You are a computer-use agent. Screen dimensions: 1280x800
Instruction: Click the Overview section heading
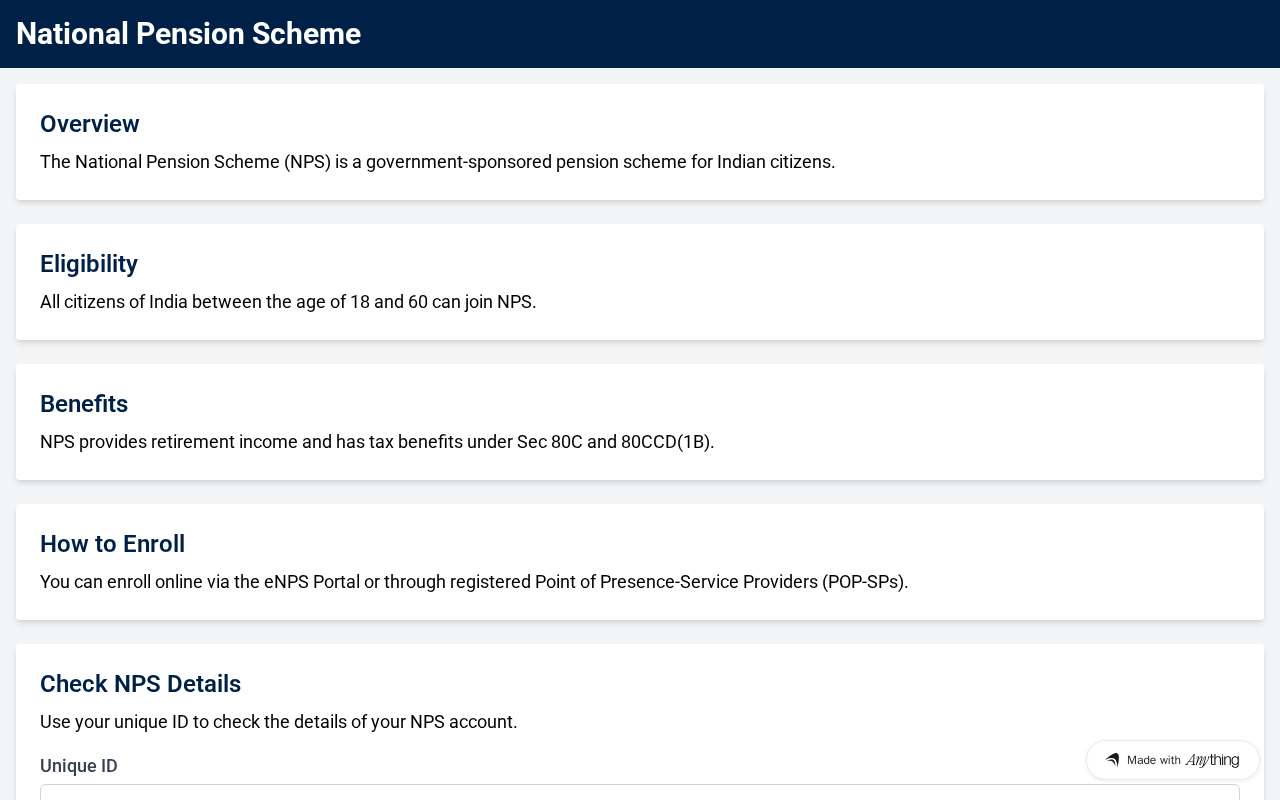coord(90,124)
